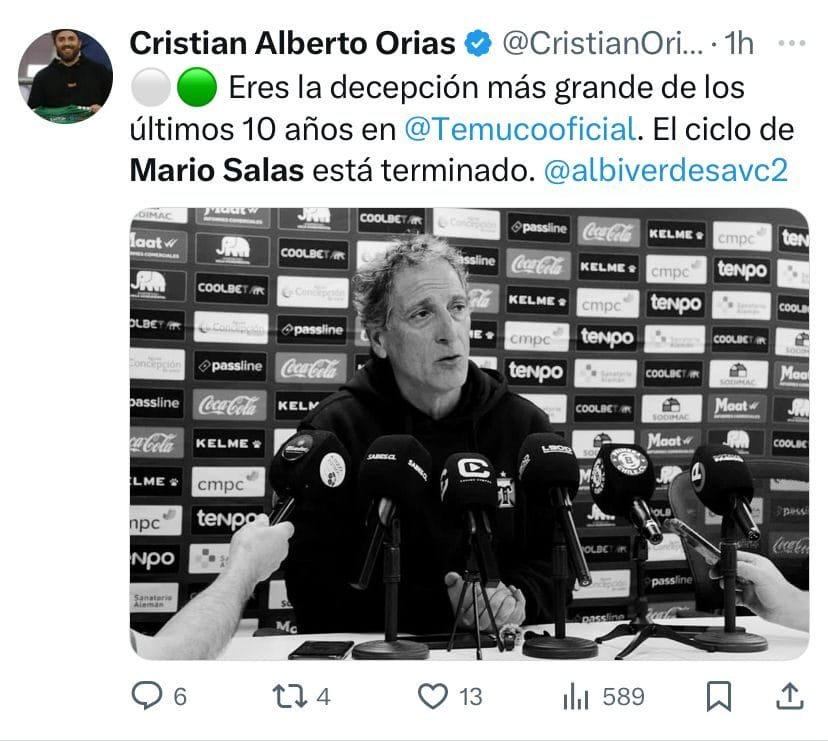This screenshot has width=828, height=741.
Task: Bookmark this tweet
Action: pyautogui.click(x=719, y=696)
